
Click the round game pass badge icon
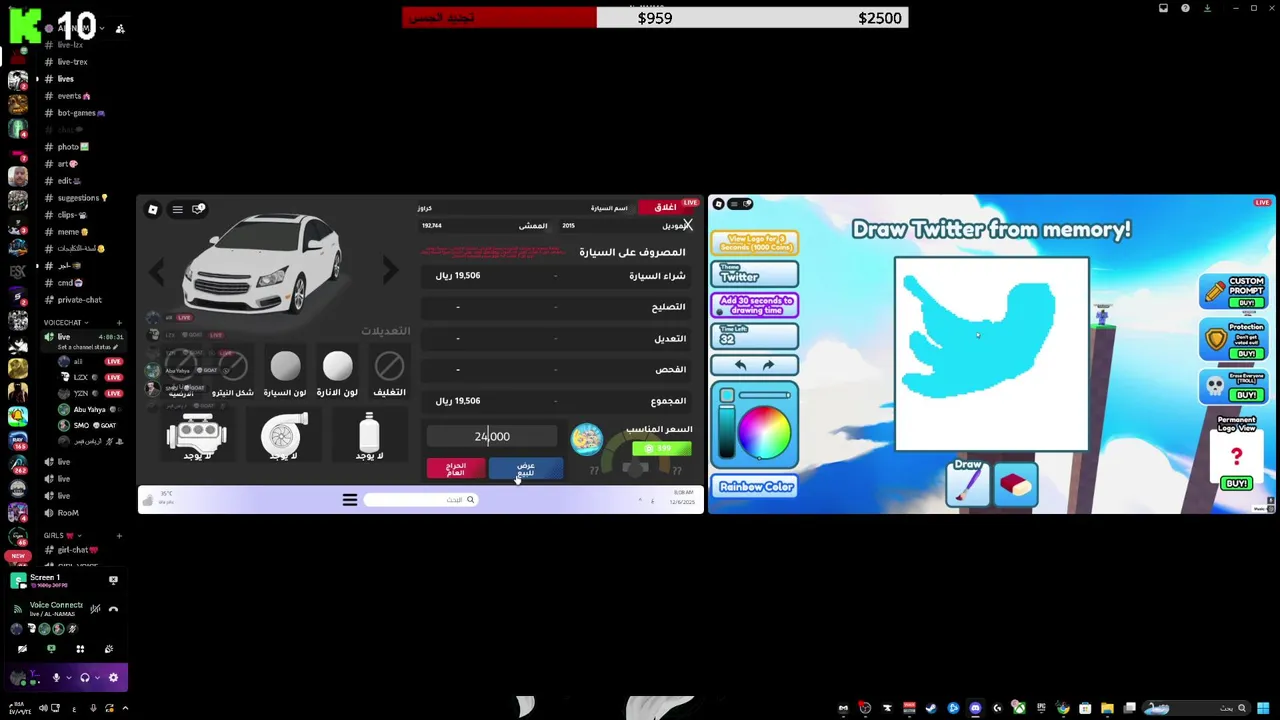587,439
